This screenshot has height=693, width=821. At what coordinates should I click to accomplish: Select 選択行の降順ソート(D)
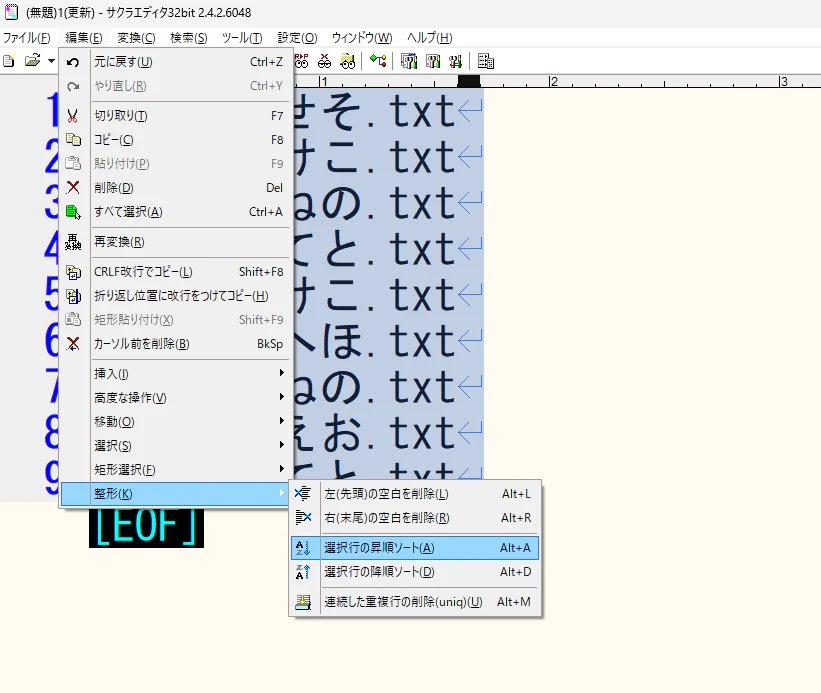(415, 572)
